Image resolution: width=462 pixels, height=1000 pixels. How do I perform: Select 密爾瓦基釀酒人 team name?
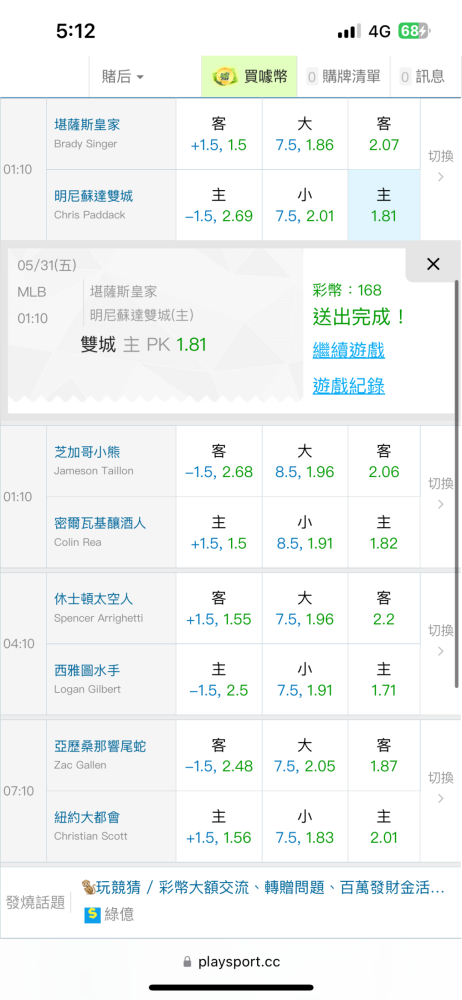coord(100,524)
